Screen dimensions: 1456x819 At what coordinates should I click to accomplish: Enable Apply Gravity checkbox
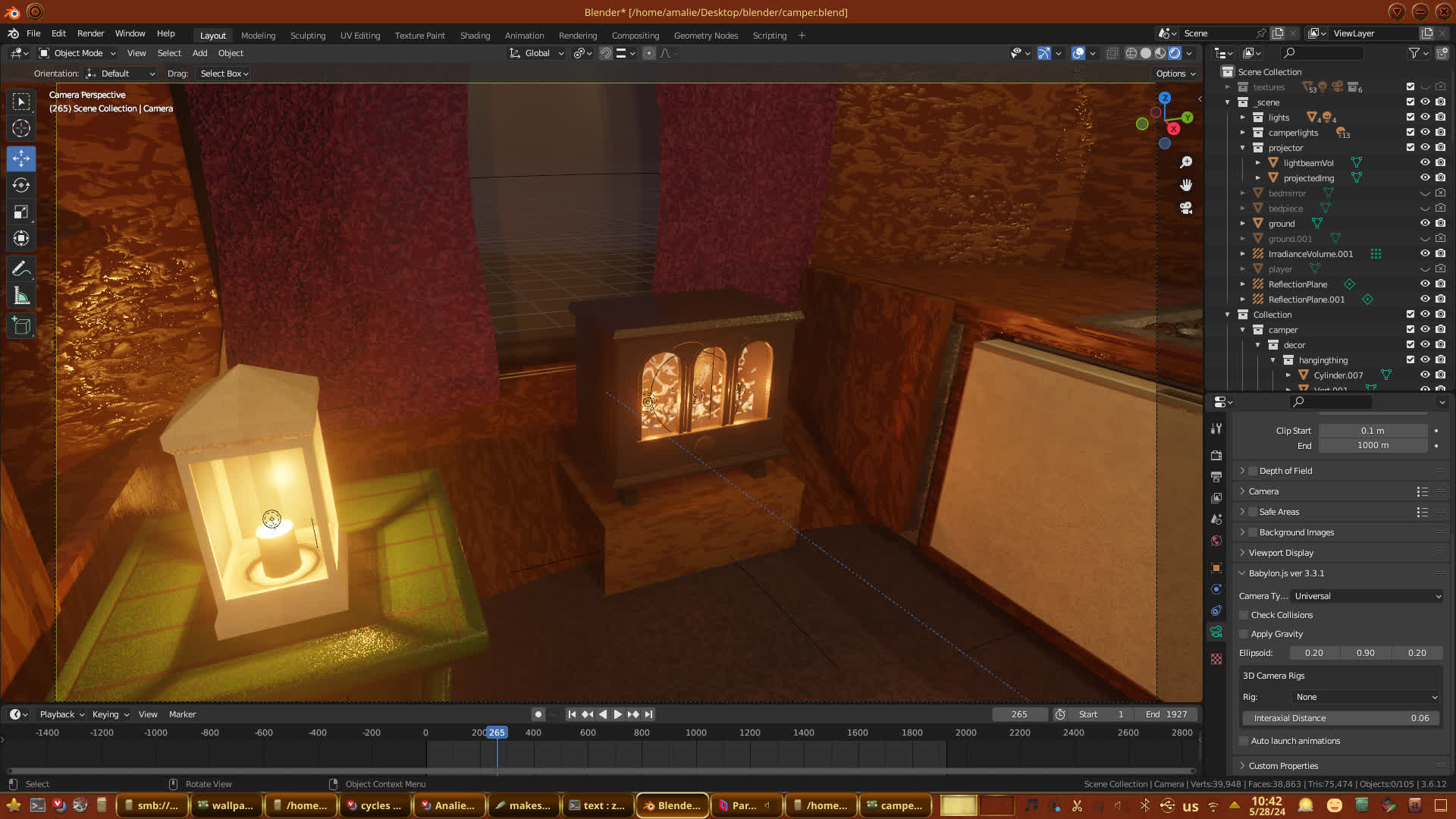(x=1244, y=634)
